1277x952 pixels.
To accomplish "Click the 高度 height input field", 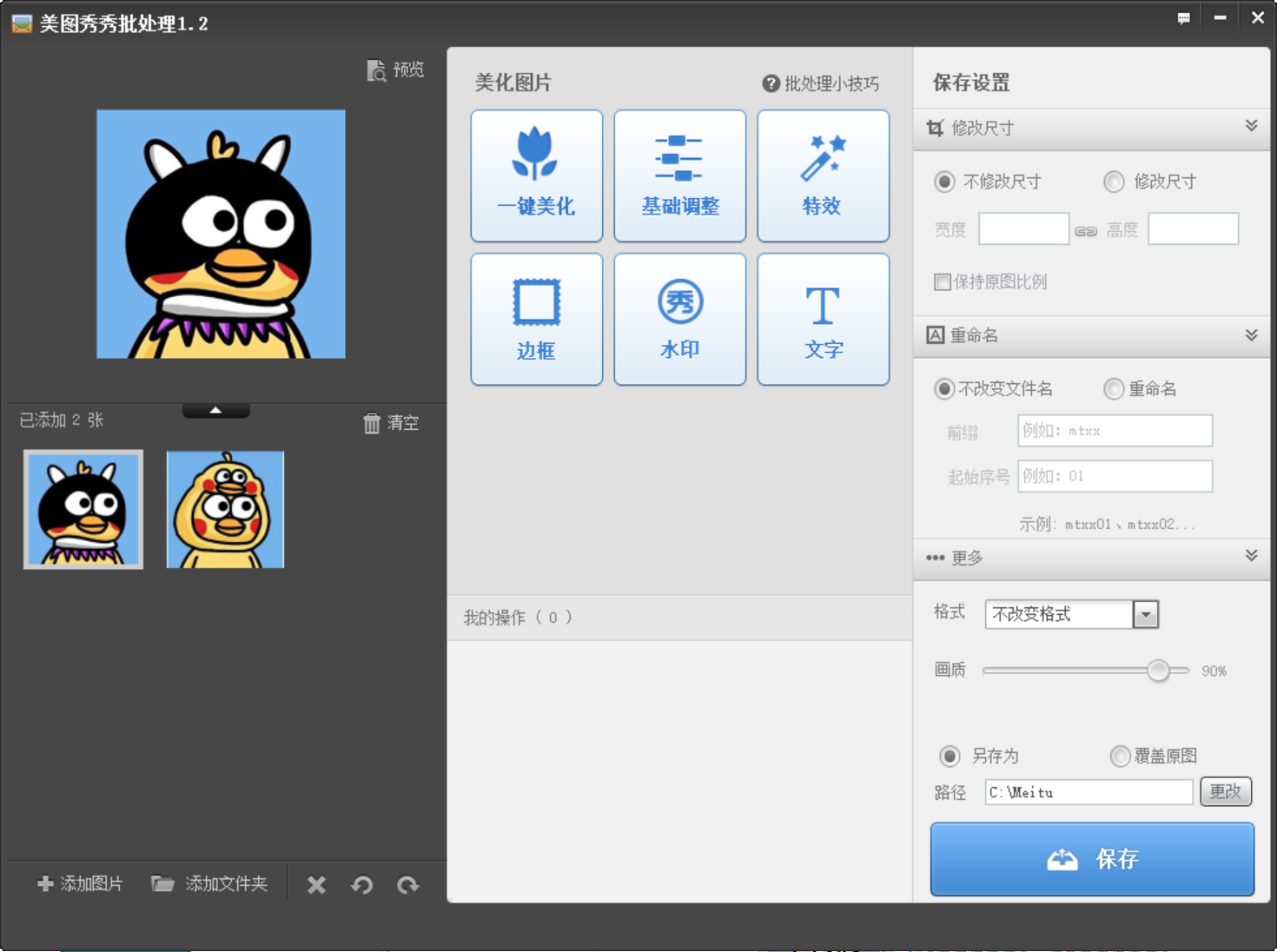I will (1193, 229).
